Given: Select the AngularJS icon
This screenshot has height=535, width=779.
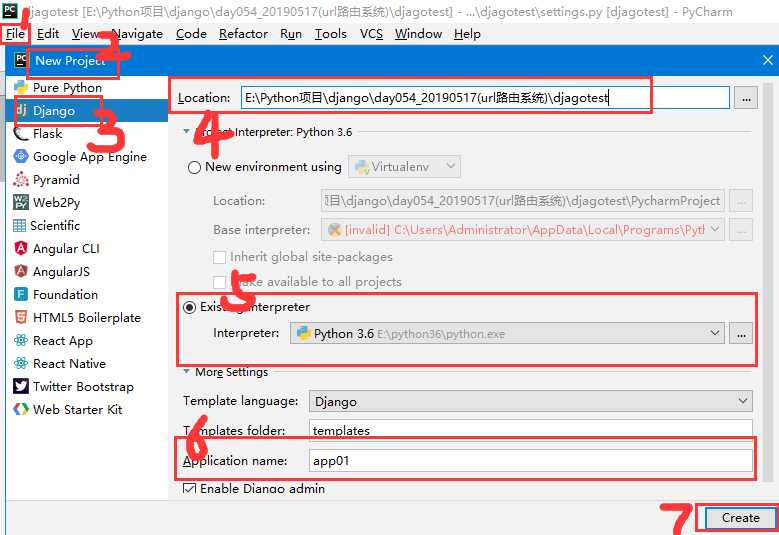Looking at the screenshot, I should (x=21, y=271).
